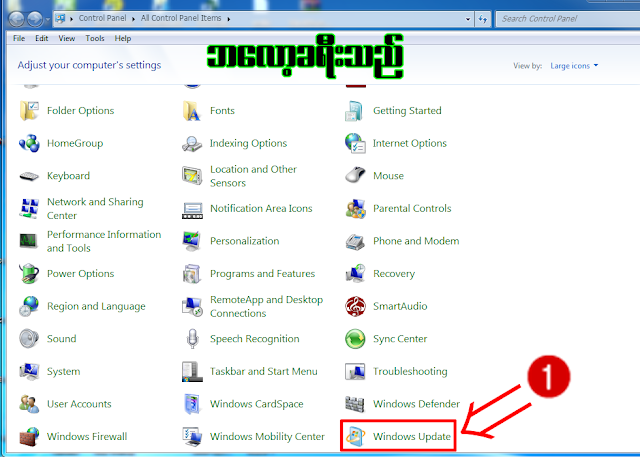Expand the View by Large icons dropdown

tap(574, 66)
